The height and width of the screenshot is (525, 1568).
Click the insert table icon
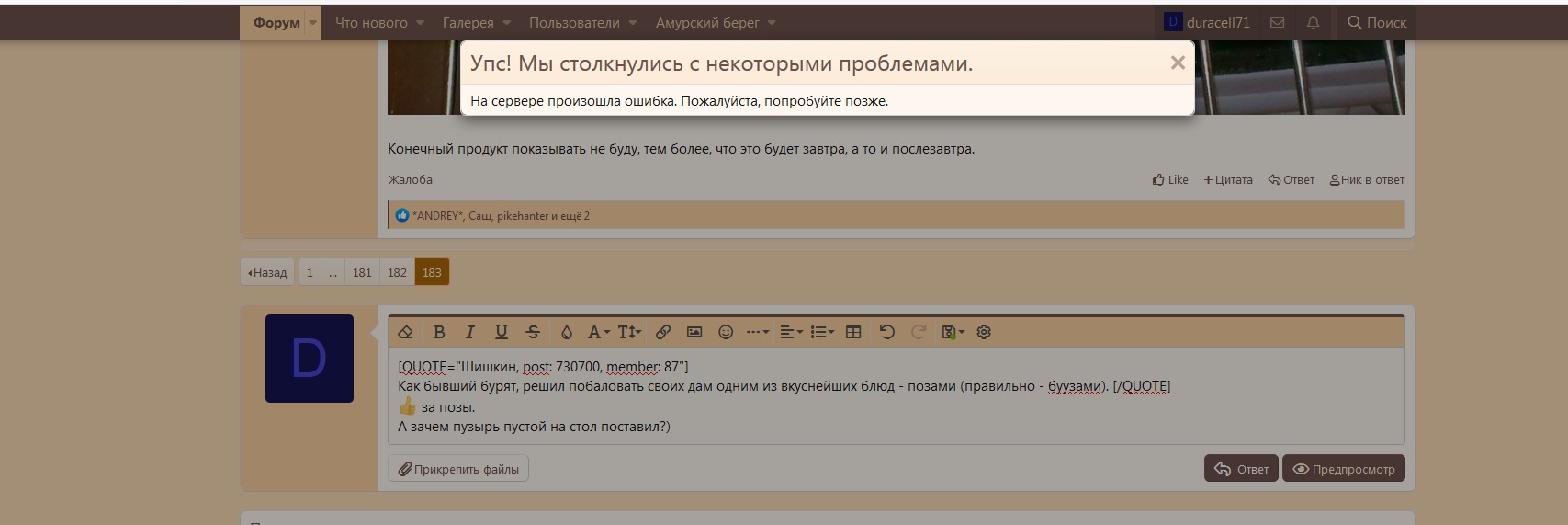click(x=853, y=332)
